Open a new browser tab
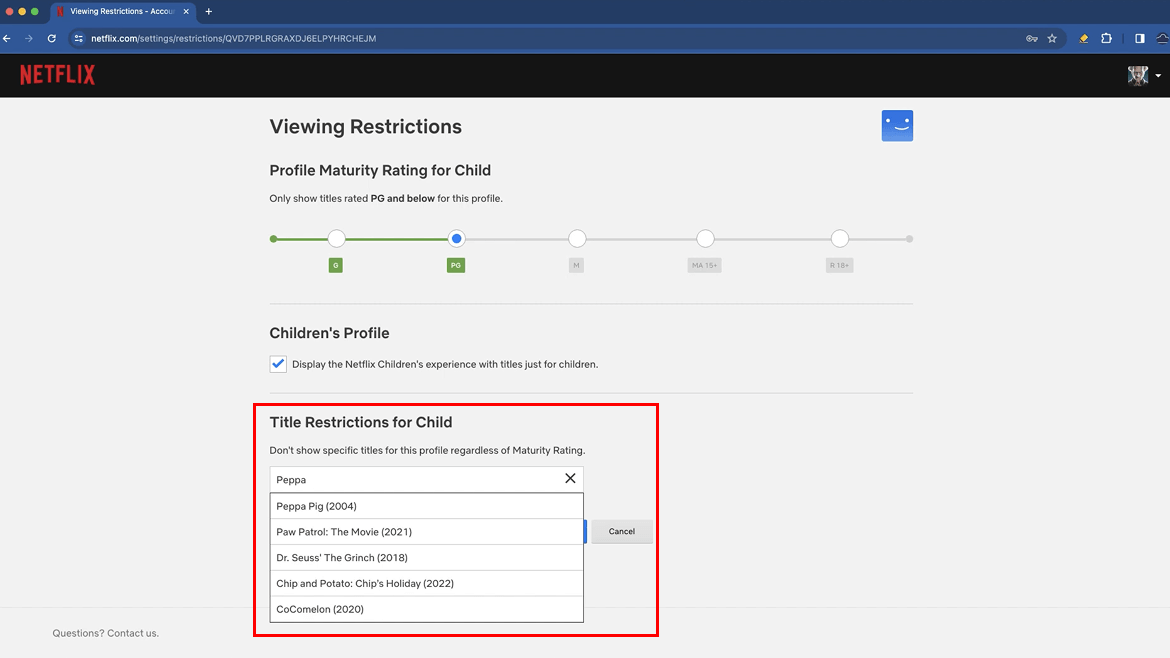This screenshot has height=658, width=1170. click(208, 11)
